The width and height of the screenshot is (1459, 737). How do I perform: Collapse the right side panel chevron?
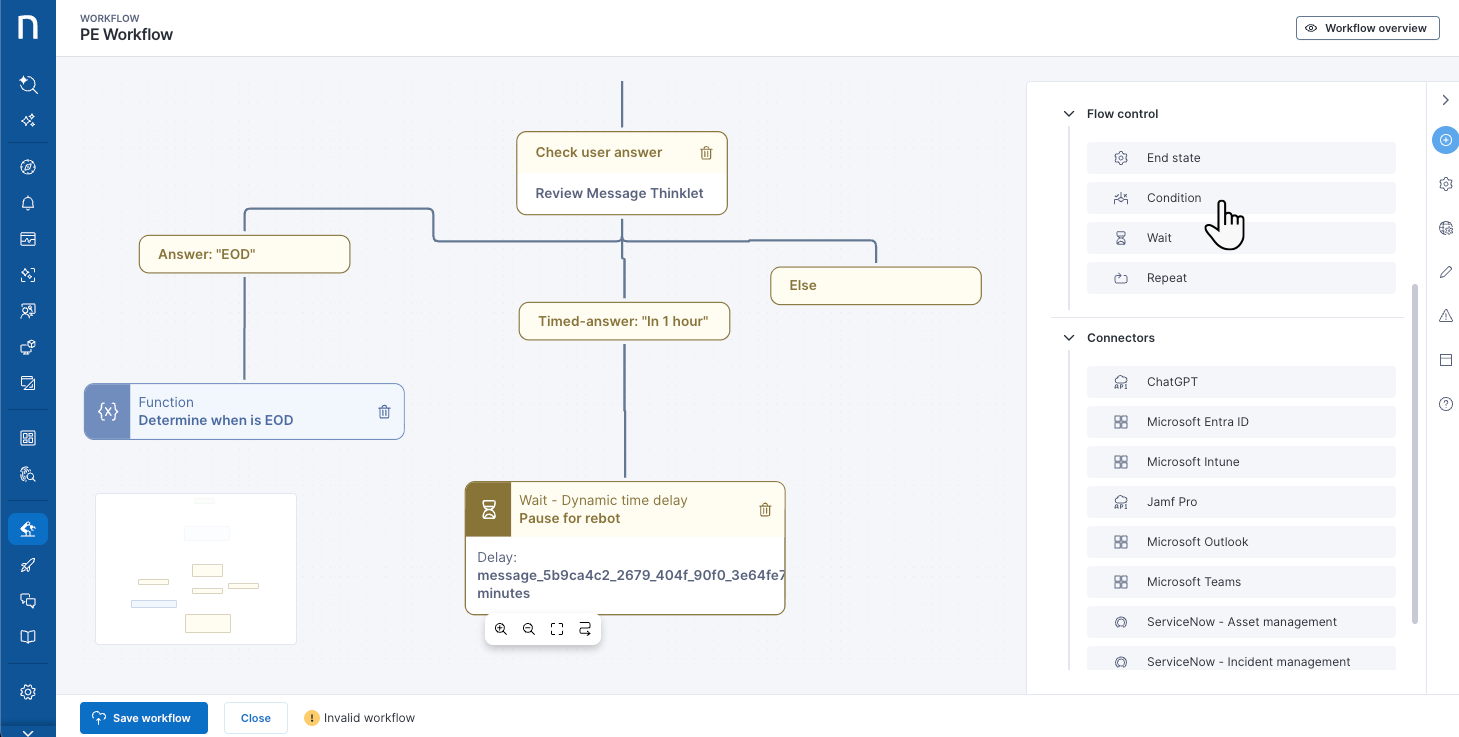tap(1445, 100)
